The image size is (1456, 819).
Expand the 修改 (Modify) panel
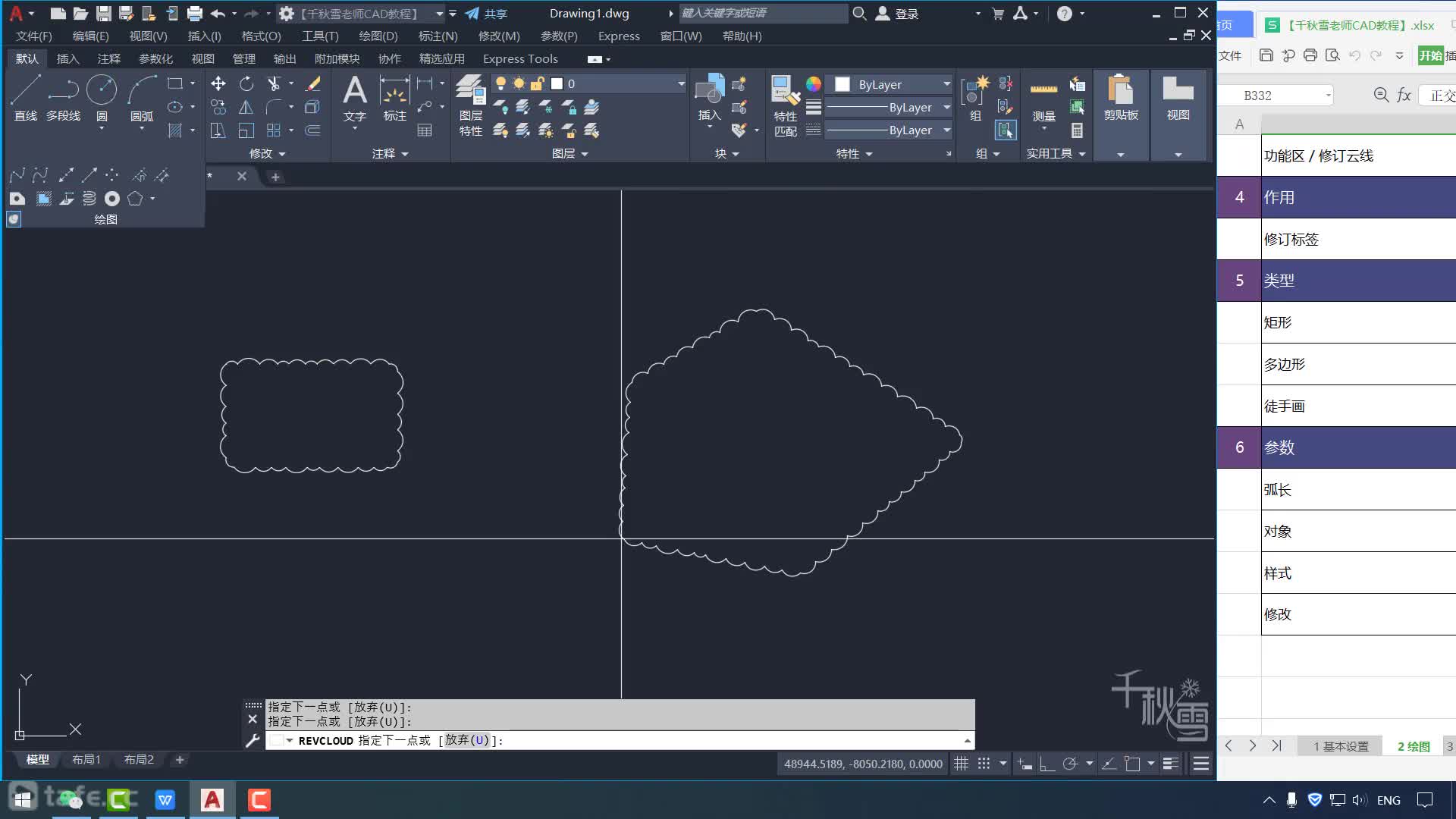pos(267,153)
